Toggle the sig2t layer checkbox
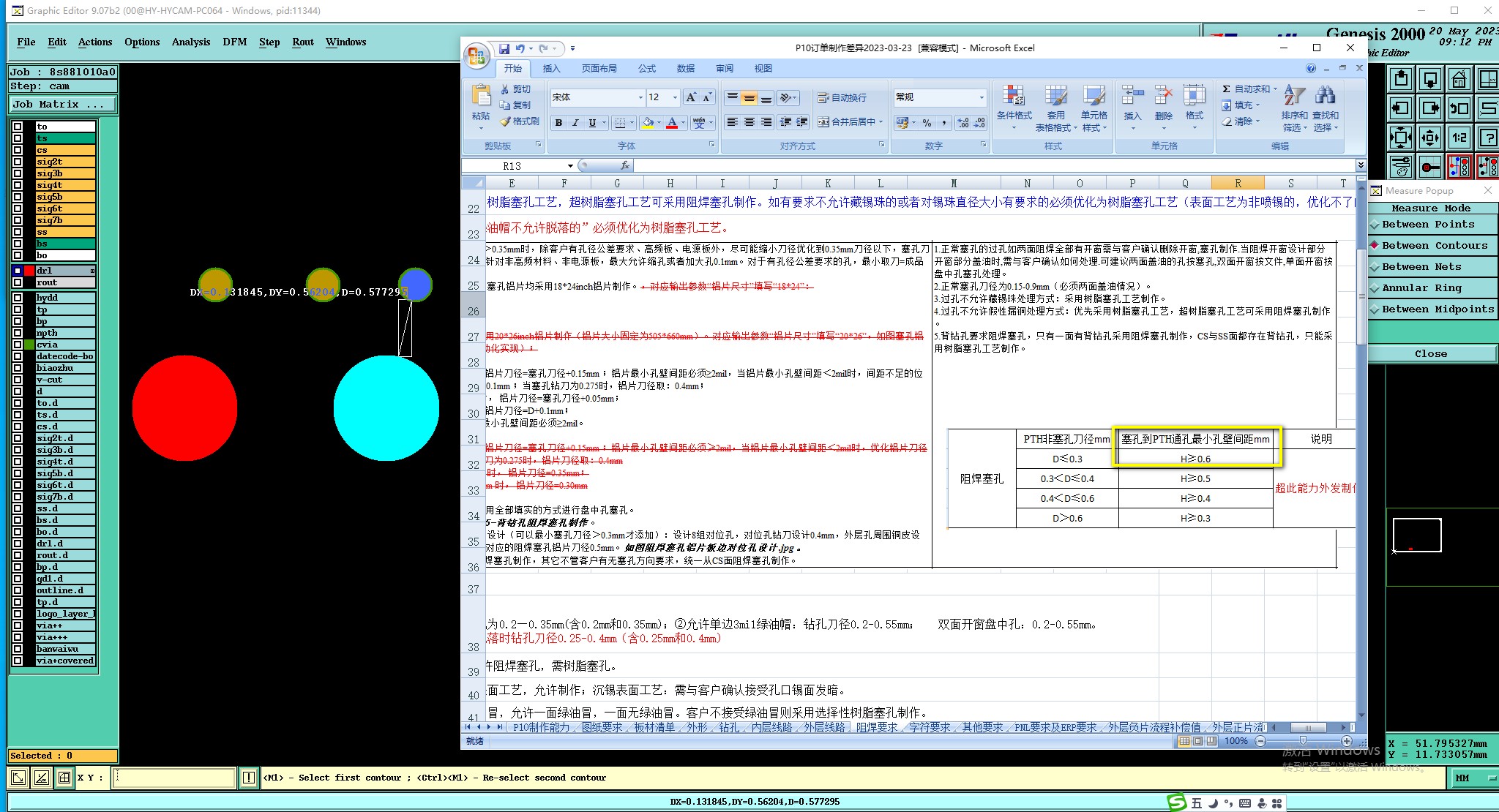1499x812 pixels. (x=18, y=162)
